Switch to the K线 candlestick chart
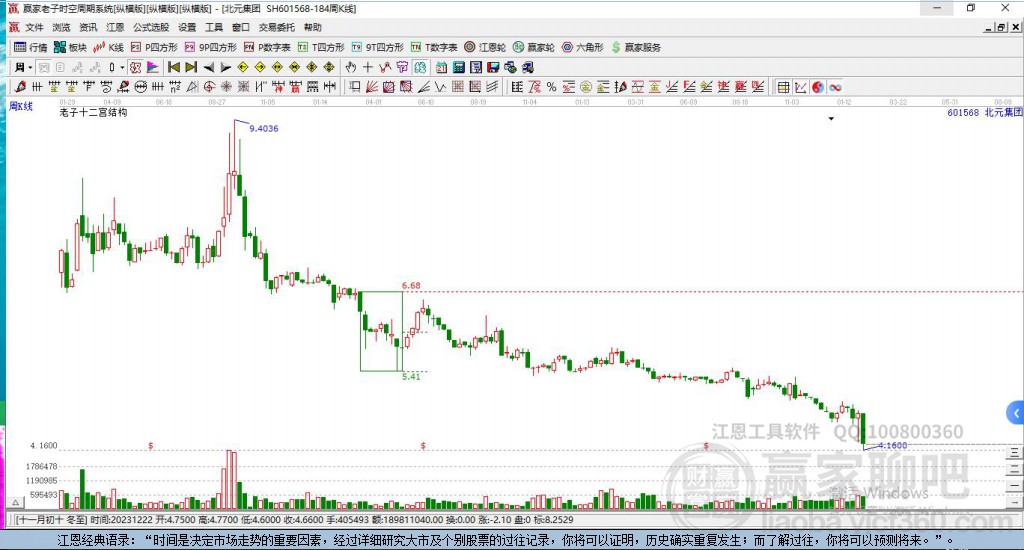 click(108, 47)
